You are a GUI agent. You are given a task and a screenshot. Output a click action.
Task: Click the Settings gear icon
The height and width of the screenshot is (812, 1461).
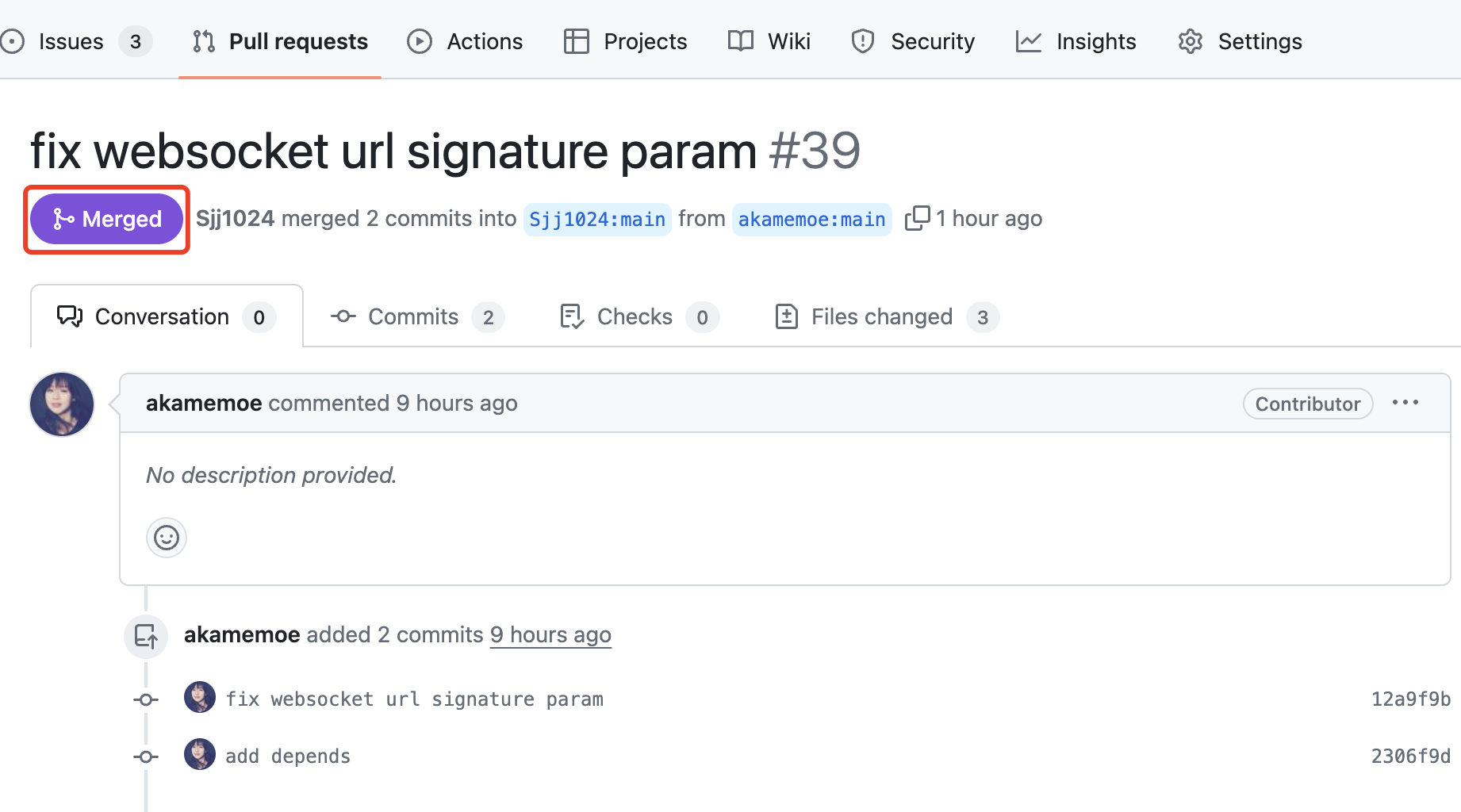(1190, 41)
